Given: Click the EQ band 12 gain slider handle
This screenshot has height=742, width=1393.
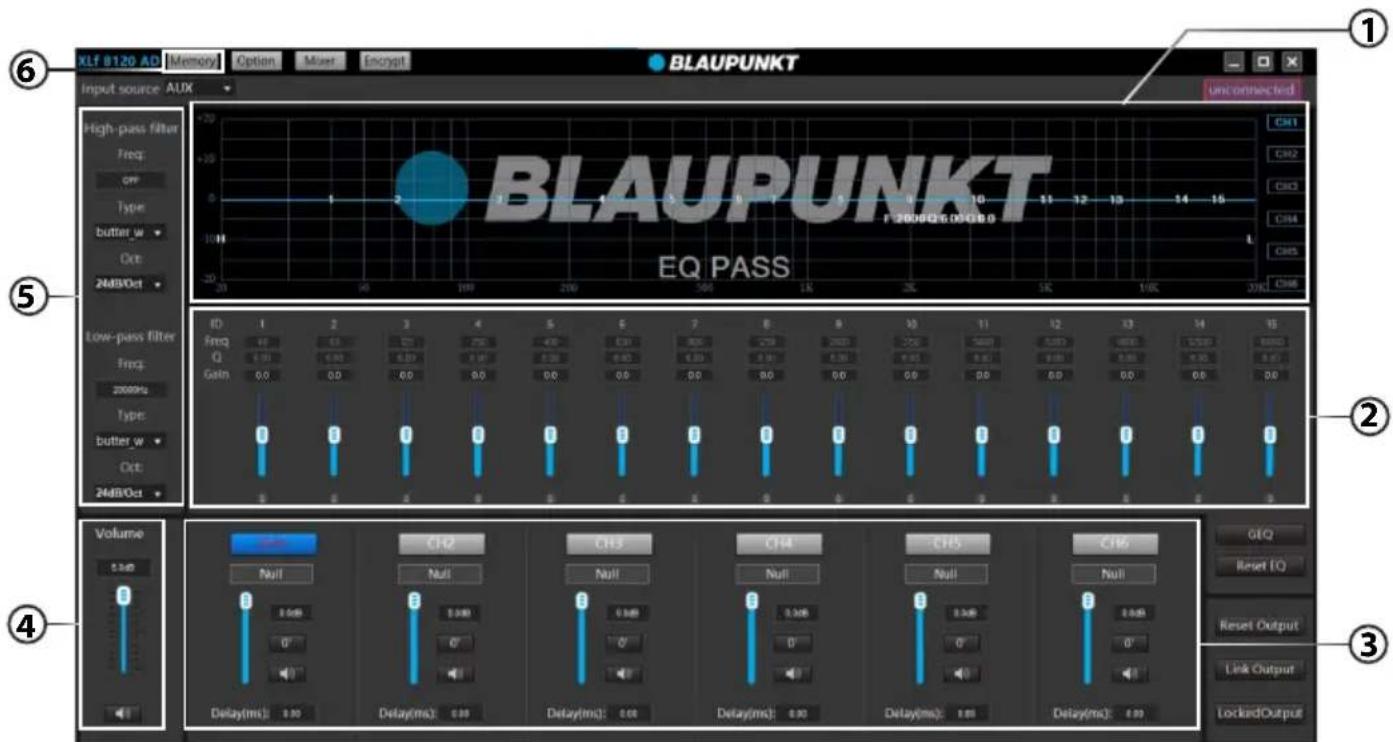Looking at the screenshot, I should coord(1053,436).
